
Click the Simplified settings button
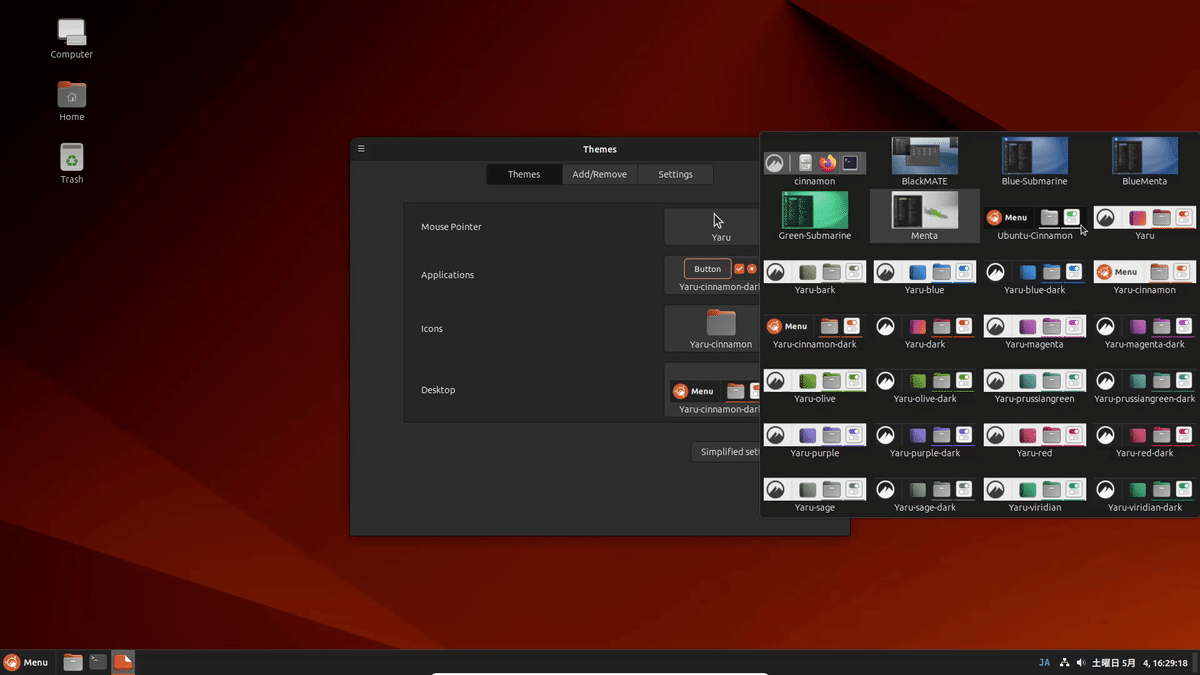[x=727, y=452]
